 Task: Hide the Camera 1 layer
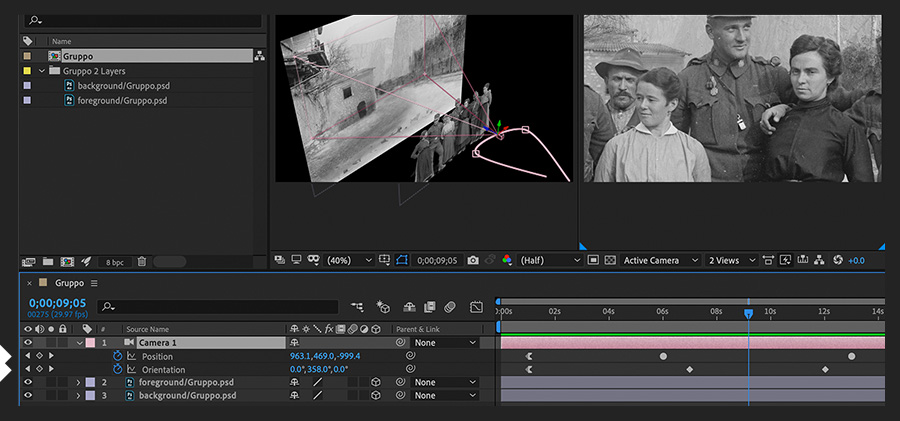click(28, 343)
